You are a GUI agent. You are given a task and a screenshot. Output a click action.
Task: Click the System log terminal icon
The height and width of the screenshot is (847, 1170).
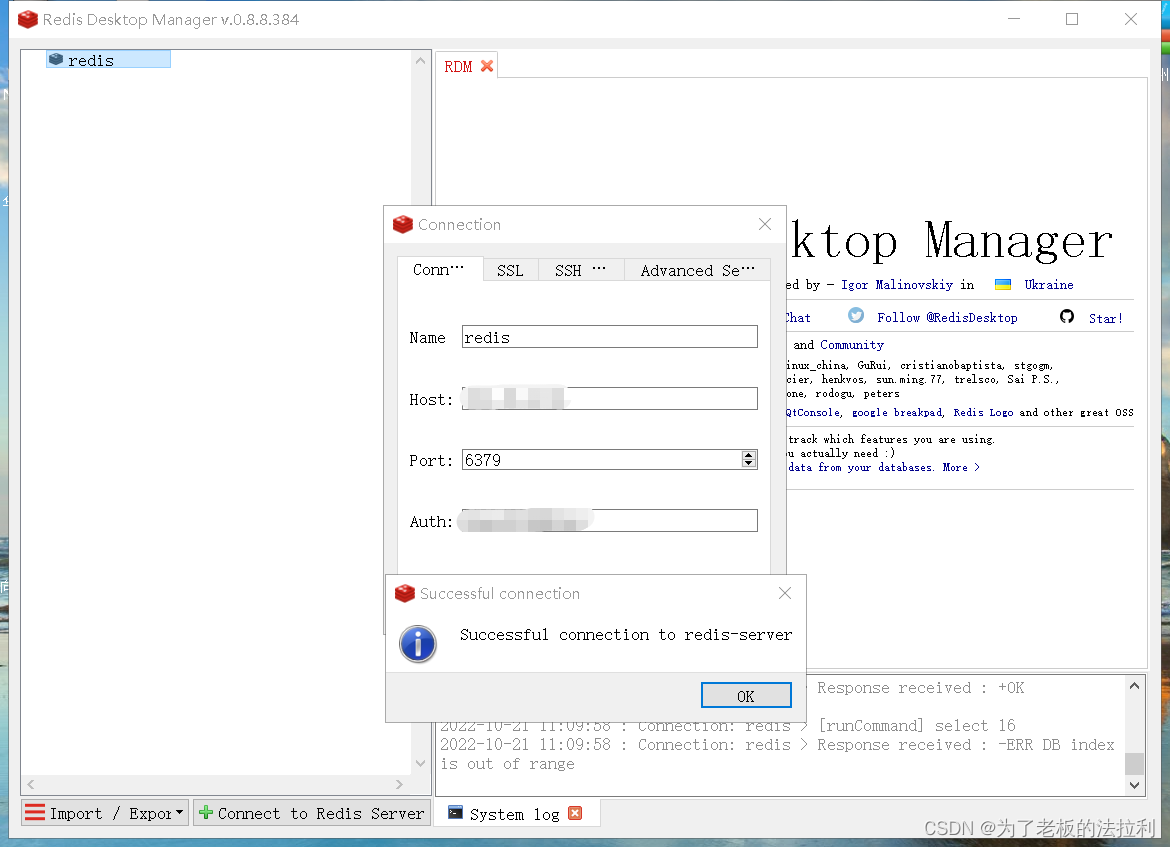(455, 813)
